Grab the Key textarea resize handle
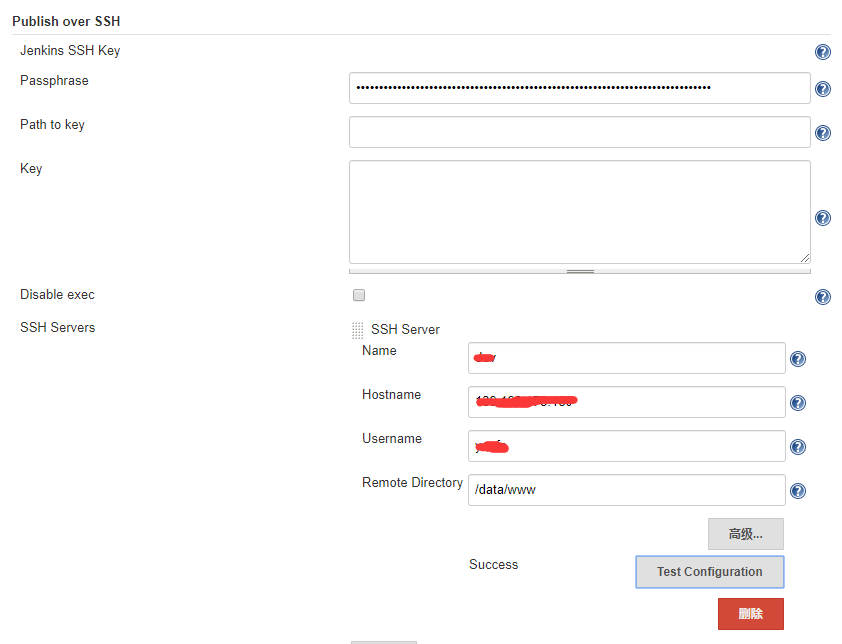 point(806,259)
